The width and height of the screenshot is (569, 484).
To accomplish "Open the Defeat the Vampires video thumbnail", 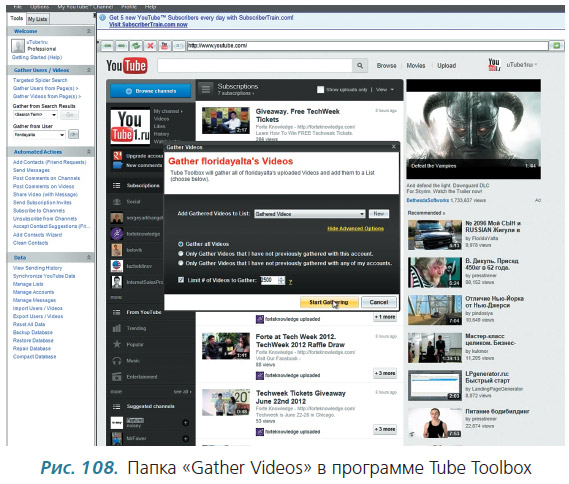I will point(474,129).
